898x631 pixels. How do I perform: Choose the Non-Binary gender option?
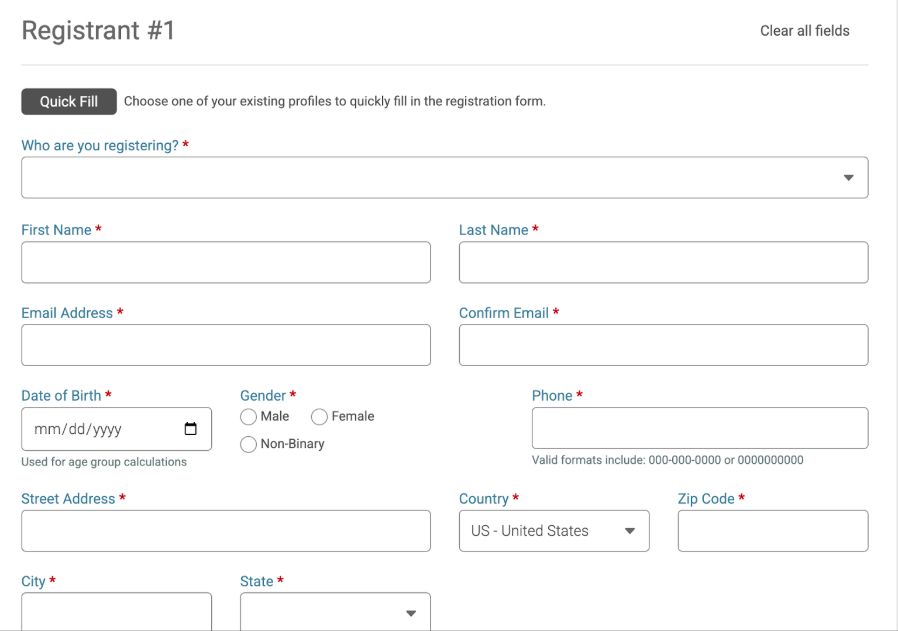click(248, 444)
